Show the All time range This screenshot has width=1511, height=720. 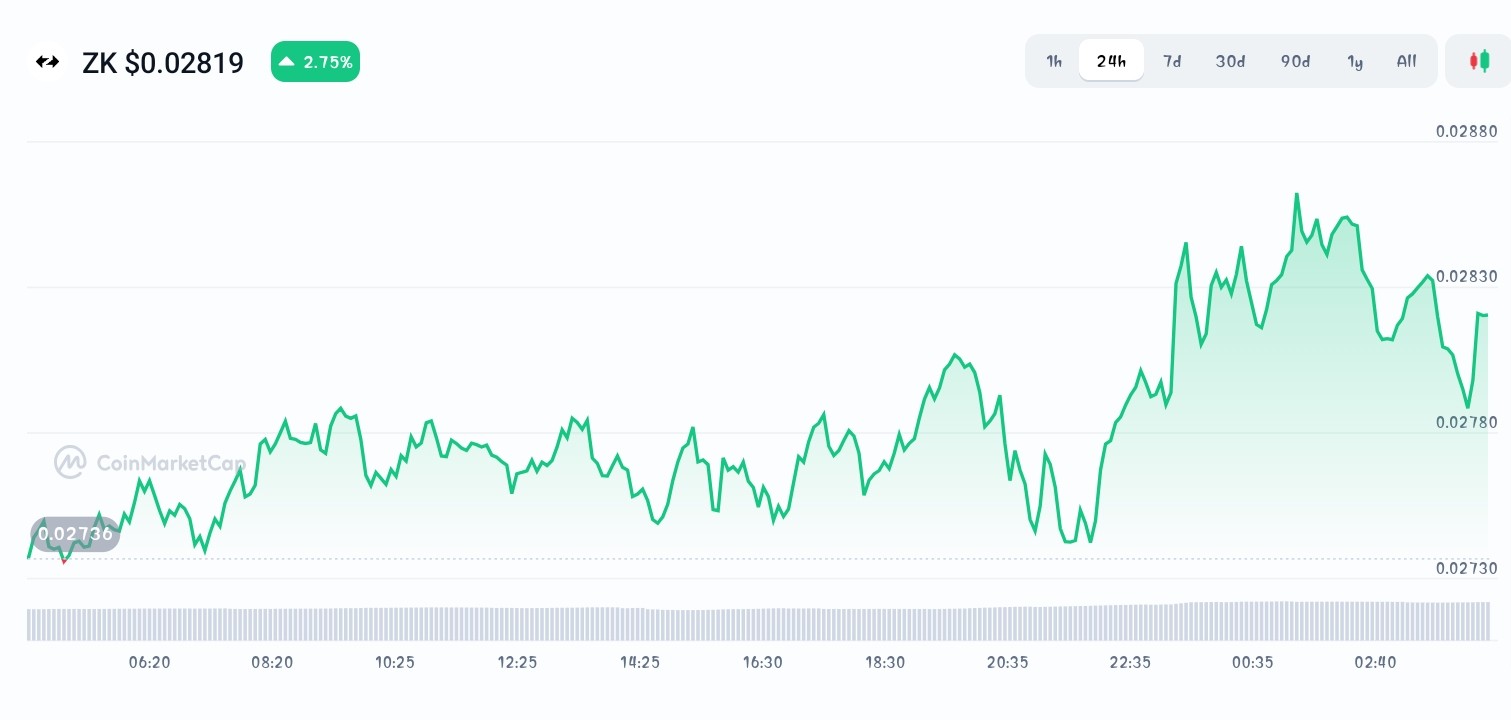(x=1406, y=61)
